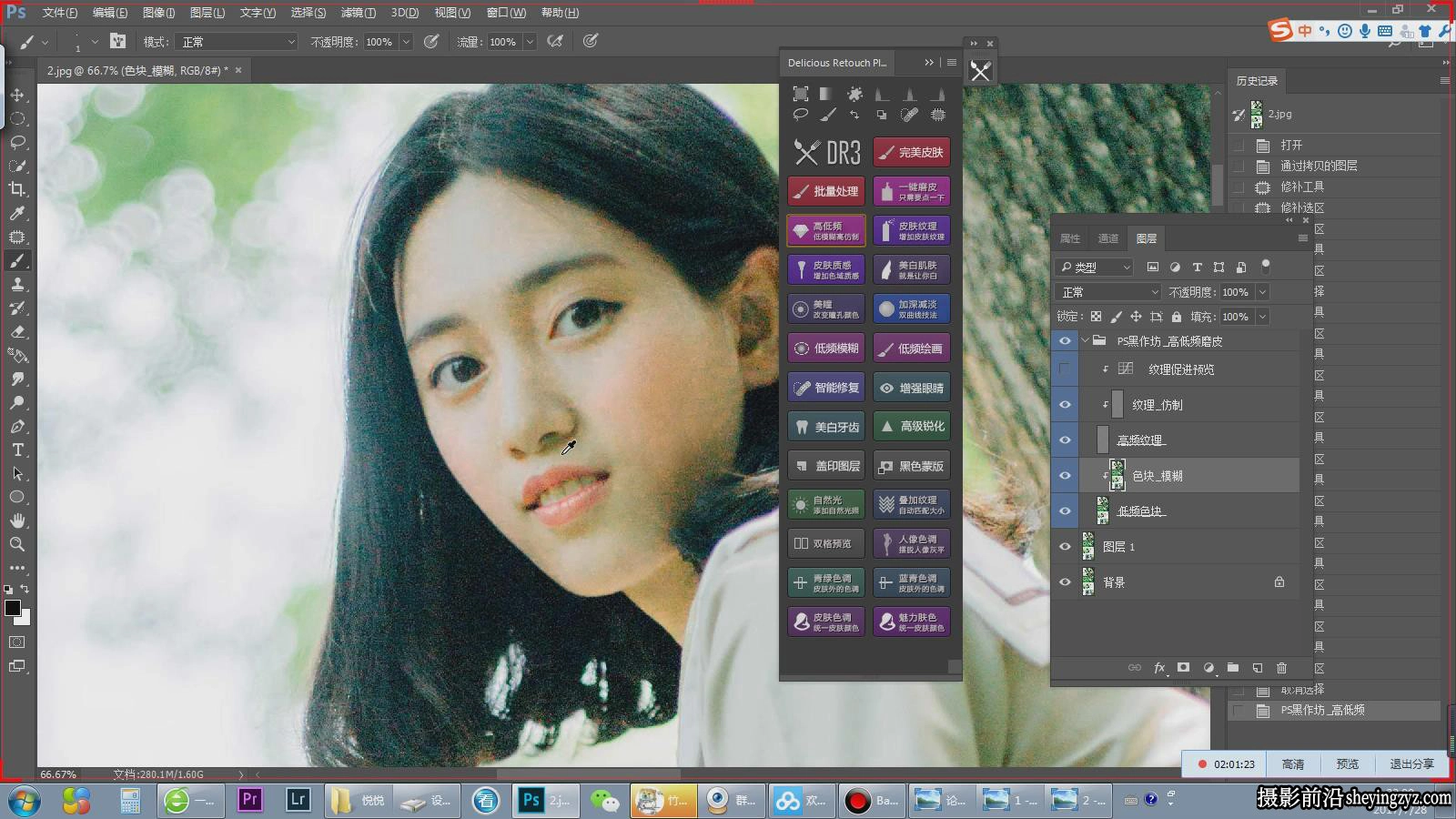The image size is (1456, 819).
Task: Switch to the 通道 tab
Action: pyautogui.click(x=1107, y=238)
